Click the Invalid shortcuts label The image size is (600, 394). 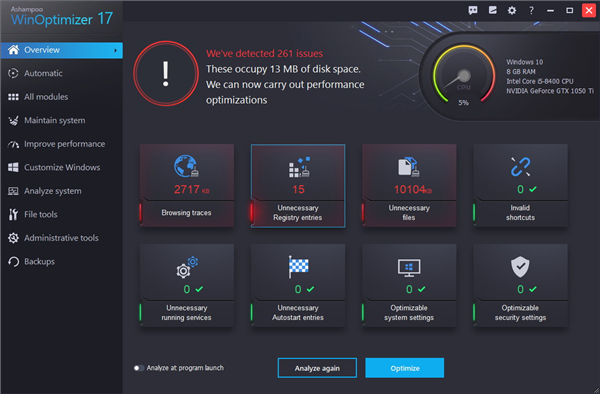pos(520,213)
